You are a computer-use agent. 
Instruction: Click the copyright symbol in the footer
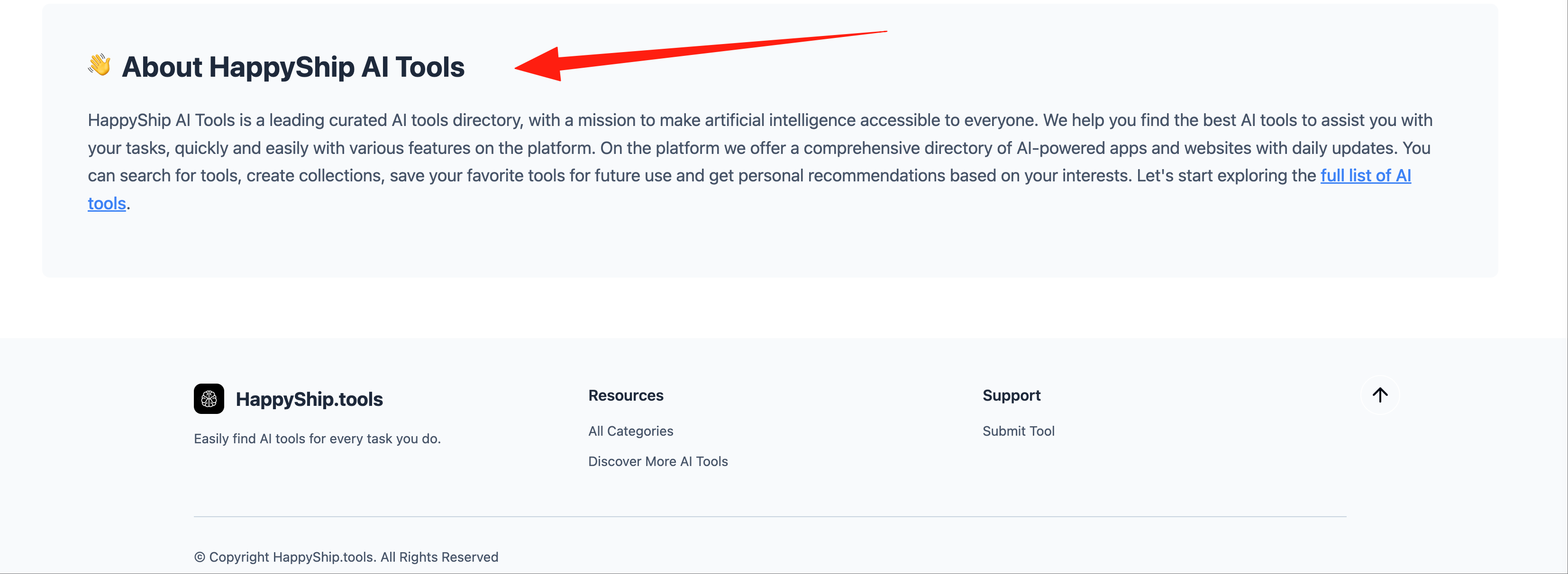pos(200,557)
